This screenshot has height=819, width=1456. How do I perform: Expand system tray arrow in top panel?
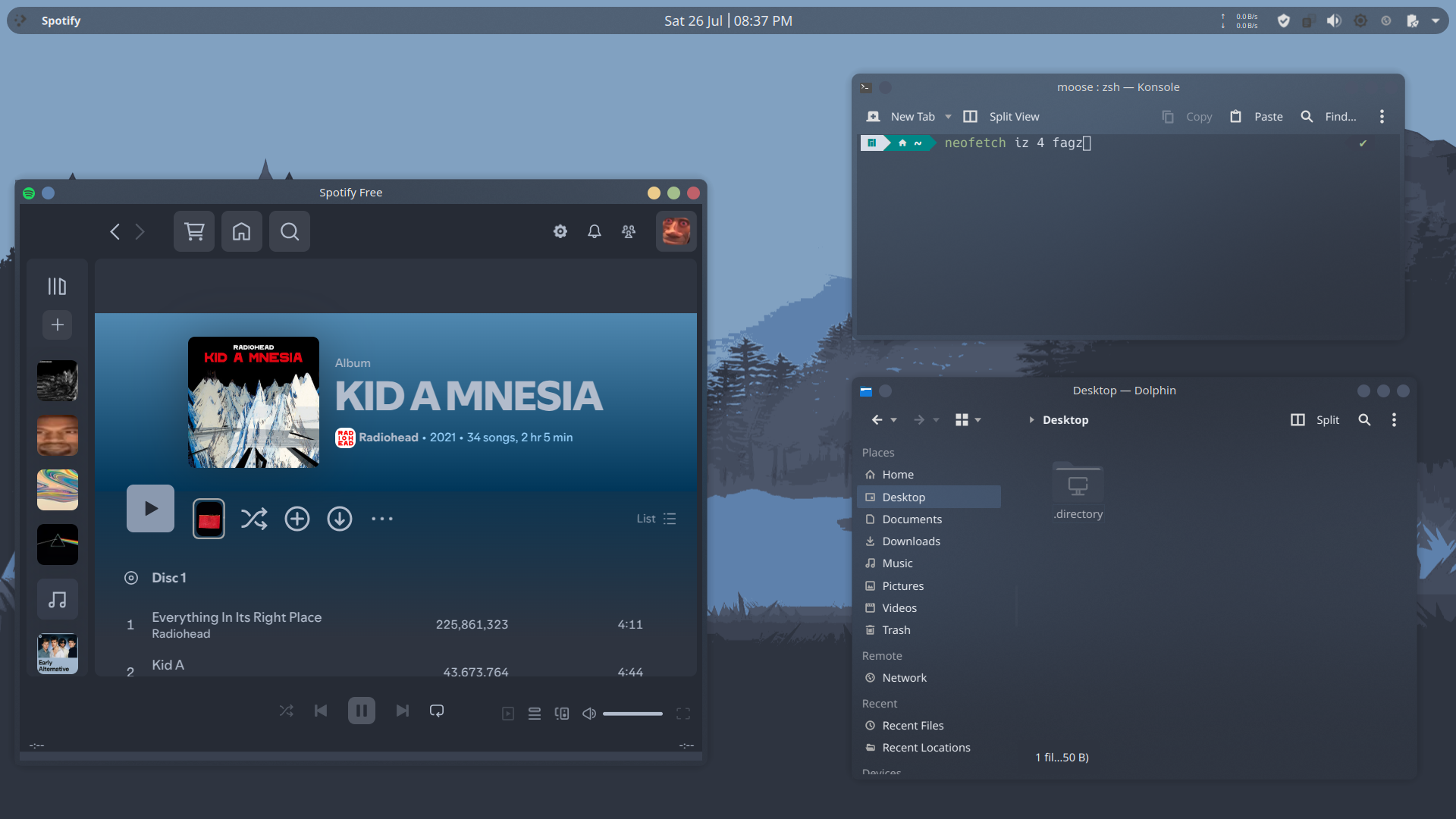[x=1436, y=21]
